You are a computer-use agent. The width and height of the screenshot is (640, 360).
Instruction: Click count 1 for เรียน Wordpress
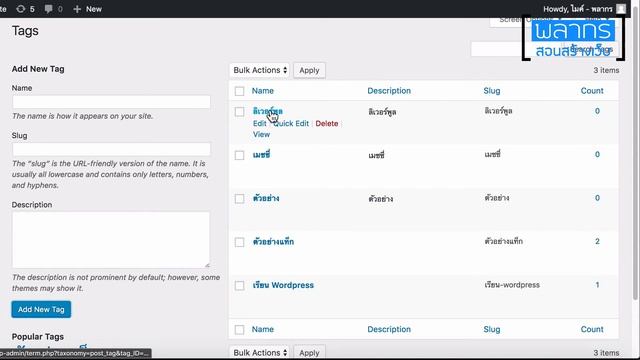[x=597, y=285]
